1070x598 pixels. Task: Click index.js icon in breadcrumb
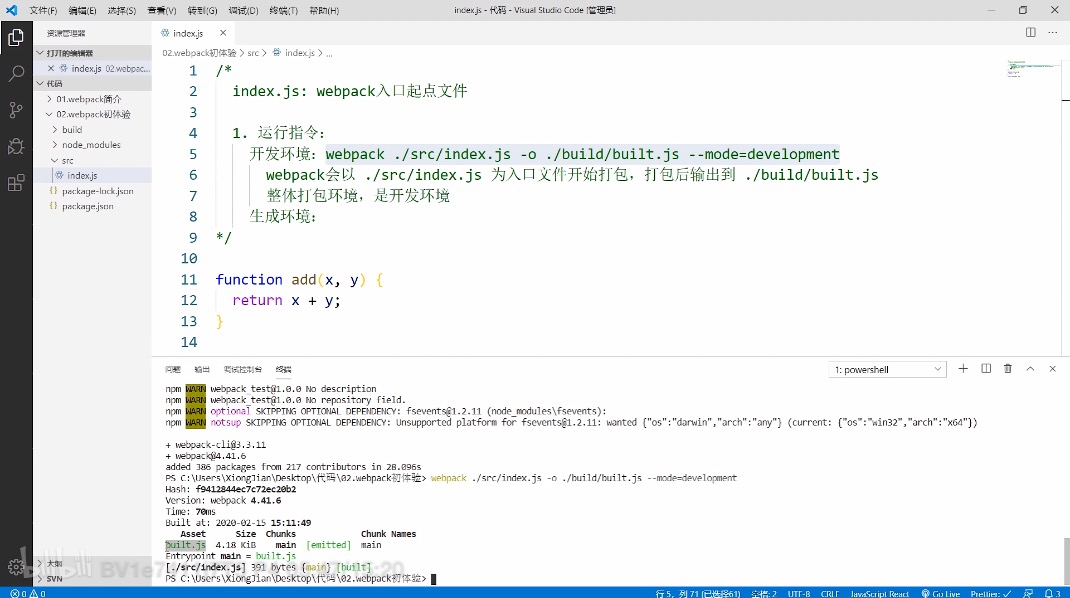click(277, 53)
